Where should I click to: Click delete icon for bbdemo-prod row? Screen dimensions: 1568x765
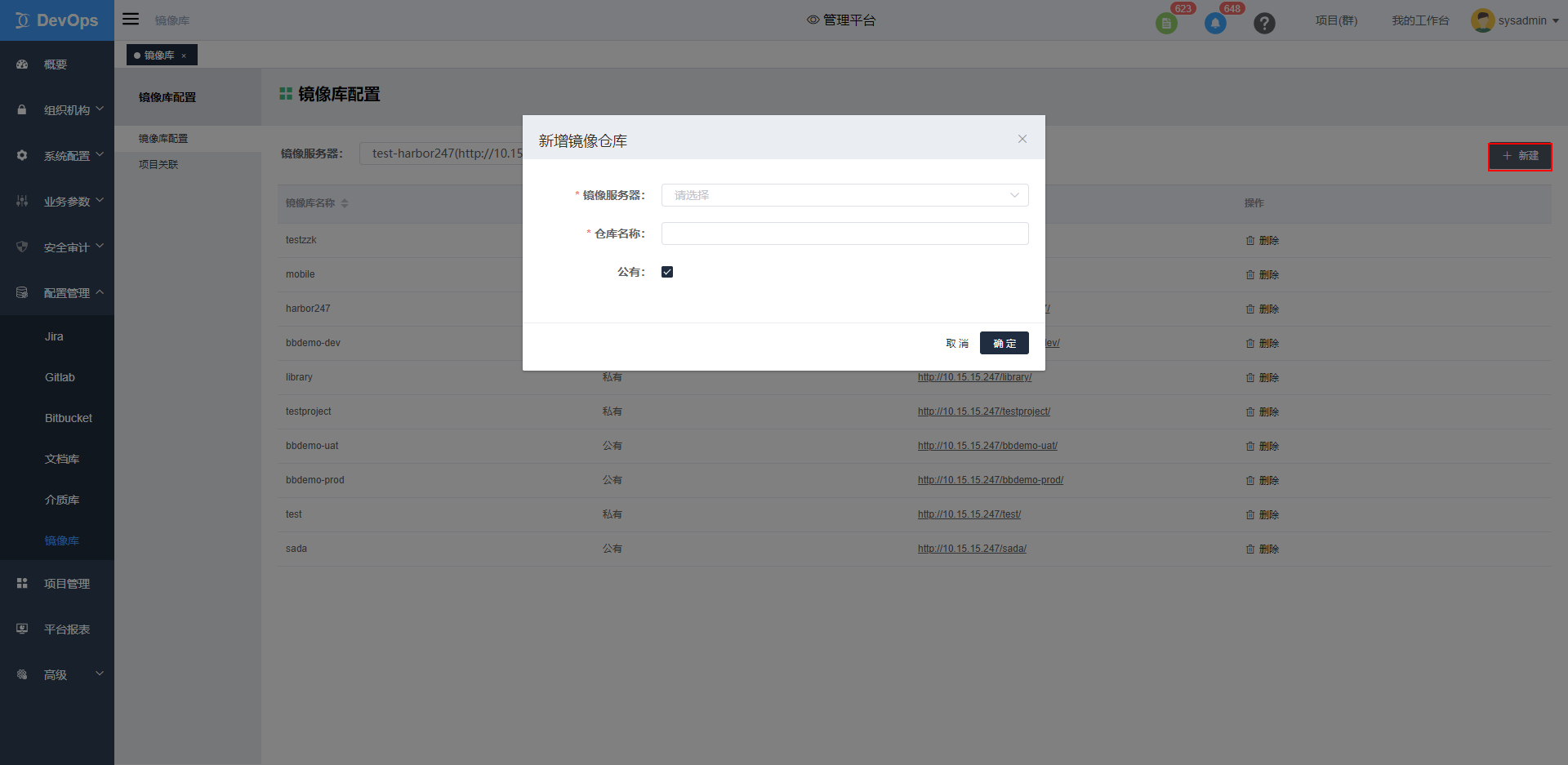click(x=1250, y=481)
